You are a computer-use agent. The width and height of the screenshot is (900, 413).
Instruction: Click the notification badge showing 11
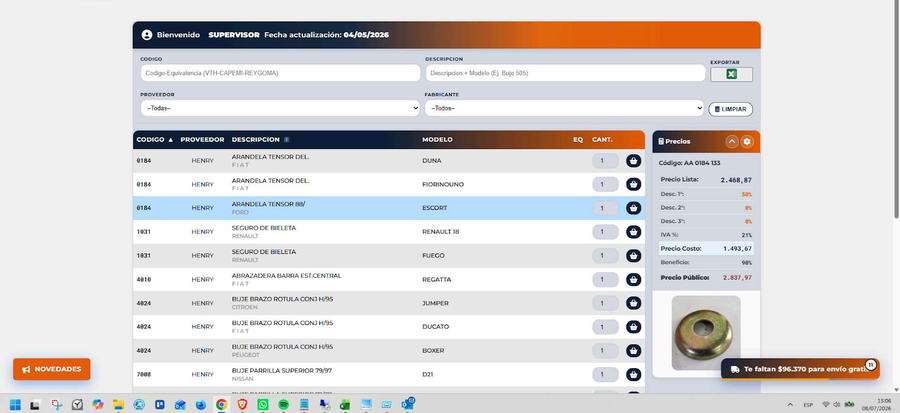(x=871, y=364)
